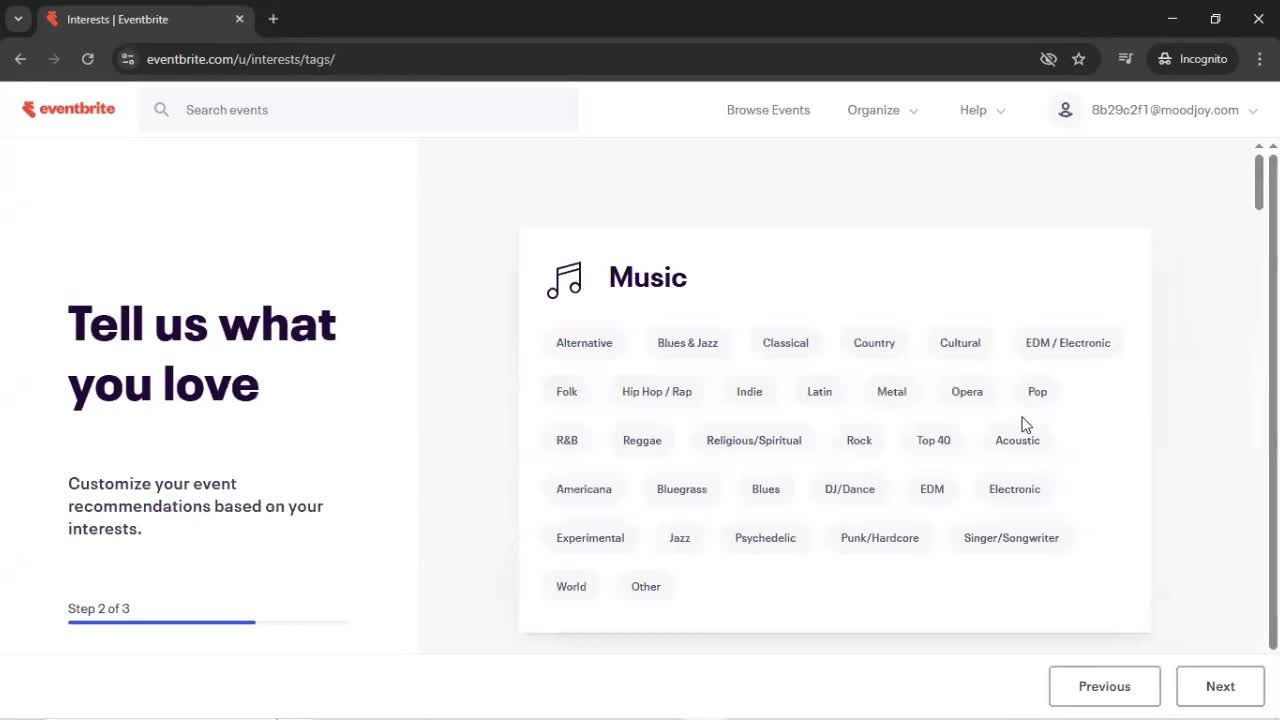Select the Acoustic tag
This screenshot has height=720, width=1280.
pyautogui.click(x=1017, y=440)
